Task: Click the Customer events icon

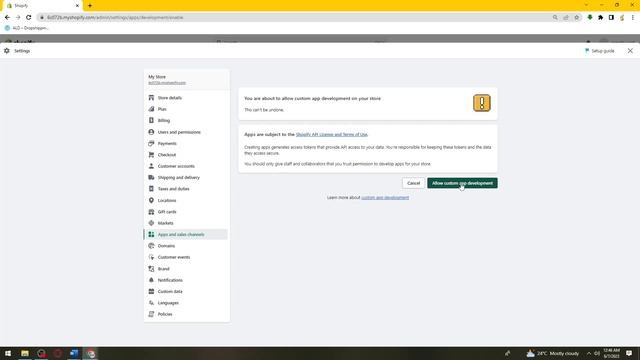Action: 151,258
